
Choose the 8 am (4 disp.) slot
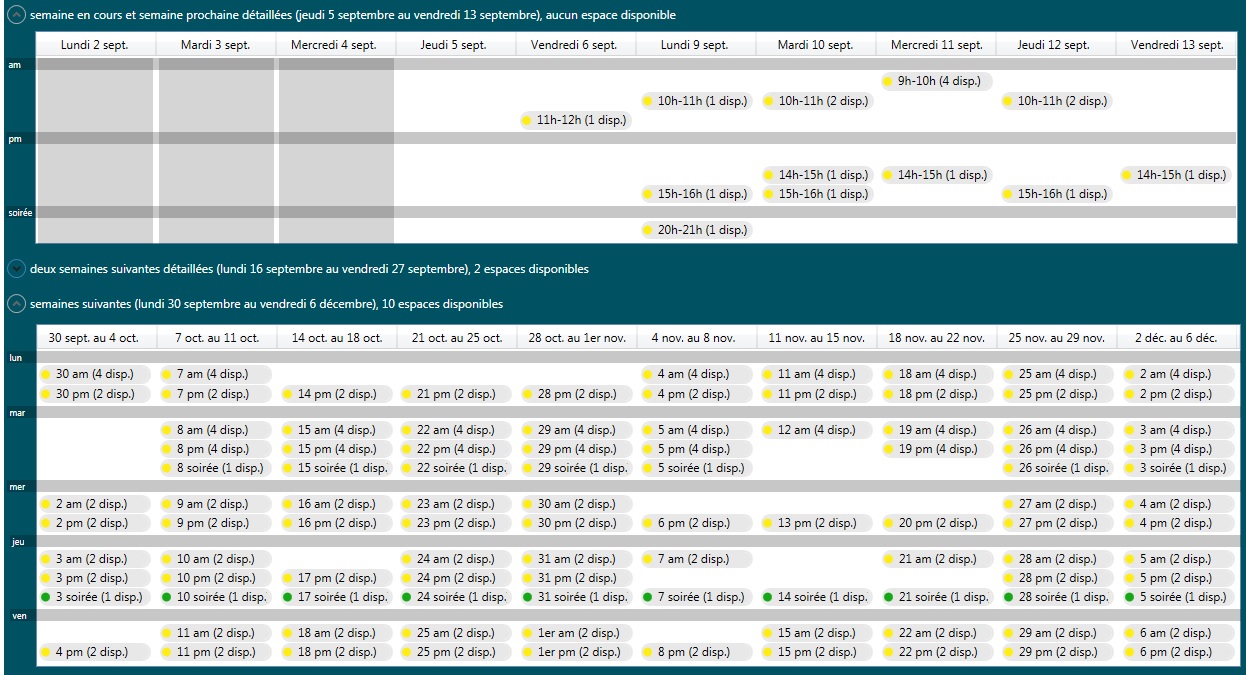click(215, 430)
